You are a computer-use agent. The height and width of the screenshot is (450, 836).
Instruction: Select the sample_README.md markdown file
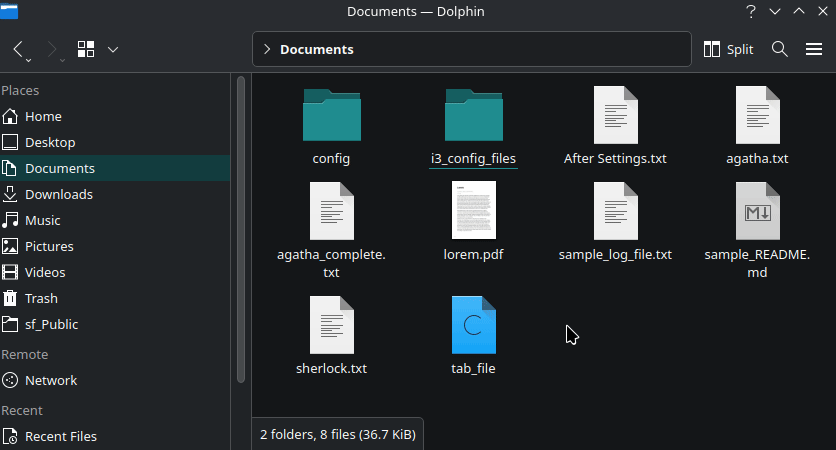click(x=757, y=211)
